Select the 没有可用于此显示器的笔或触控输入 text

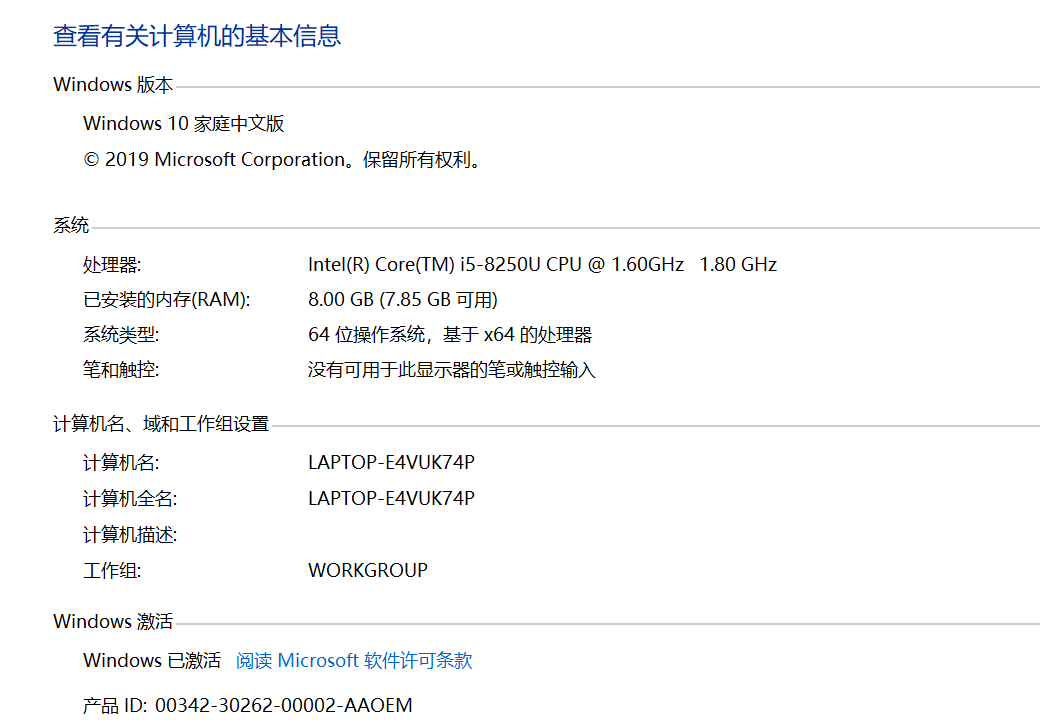[452, 369]
